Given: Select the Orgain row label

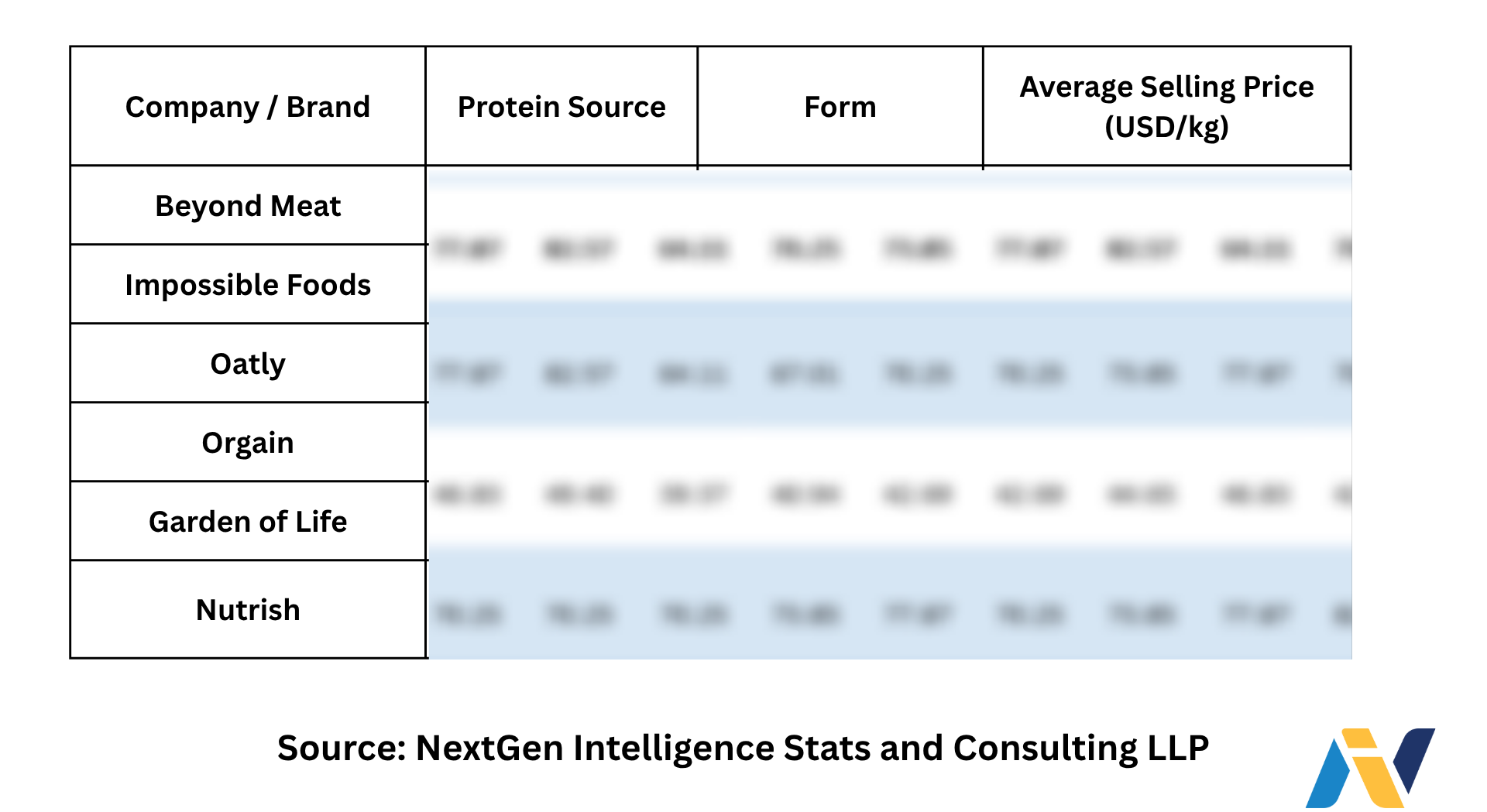Looking at the screenshot, I should [248, 442].
